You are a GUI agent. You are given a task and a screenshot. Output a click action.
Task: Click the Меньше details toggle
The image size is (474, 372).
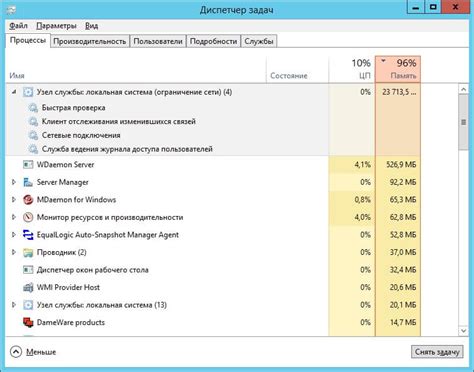point(33,352)
